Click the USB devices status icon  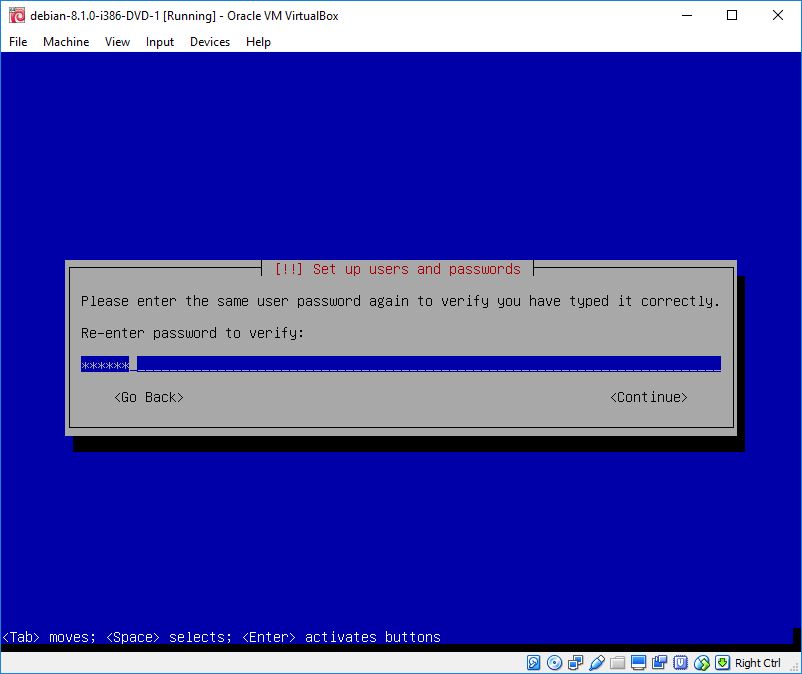pos(596,663)
